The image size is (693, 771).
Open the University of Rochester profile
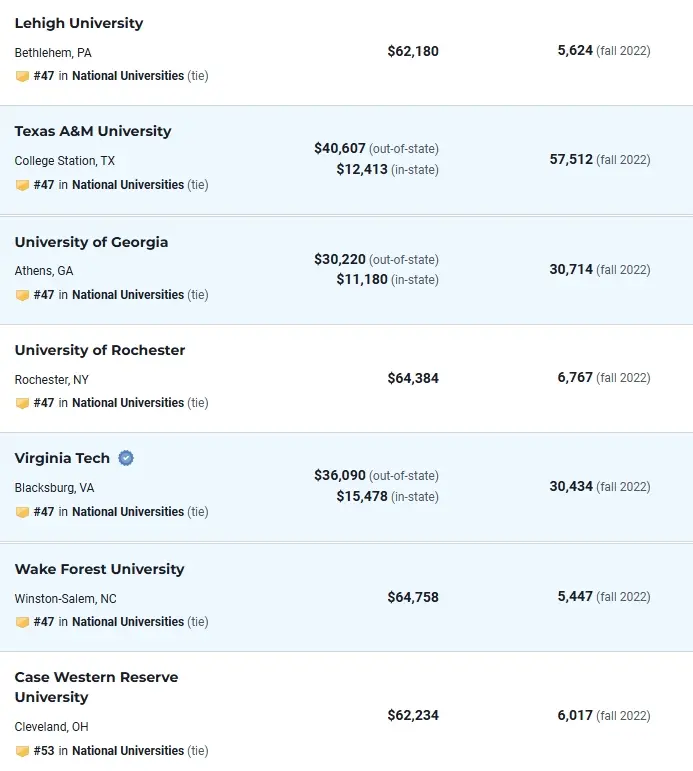tap(100, 350)
